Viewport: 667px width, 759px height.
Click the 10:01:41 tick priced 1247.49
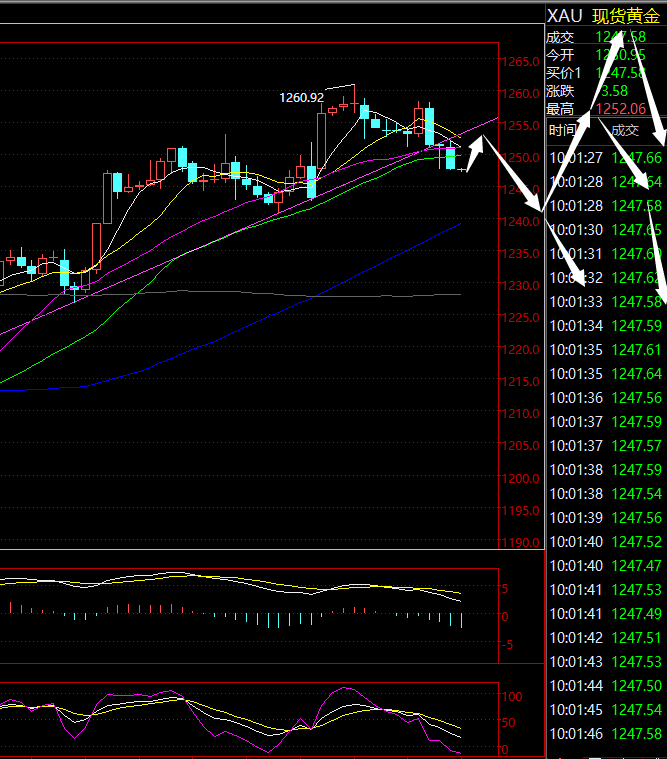[x=606, y=614]
